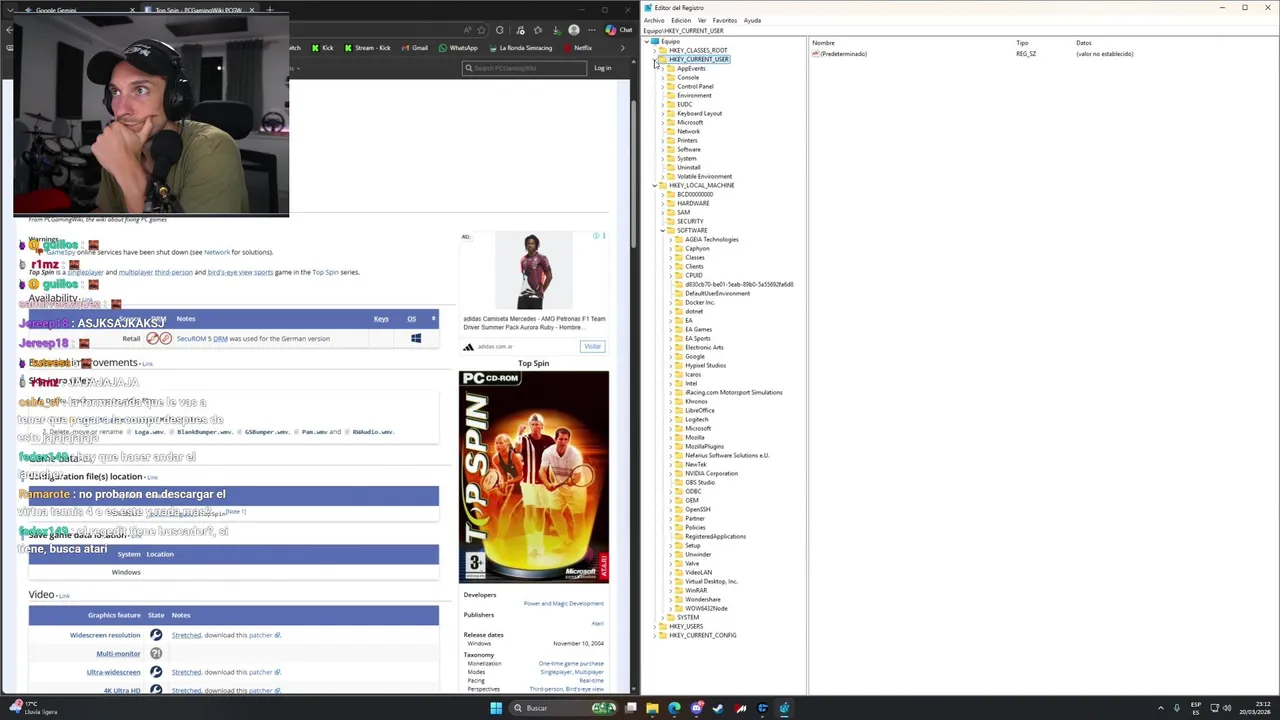Image resolution: width=1280 pixels, height=720 pixels.
Task: Show more bookmarks with the chevron
Action: [623, 48]
